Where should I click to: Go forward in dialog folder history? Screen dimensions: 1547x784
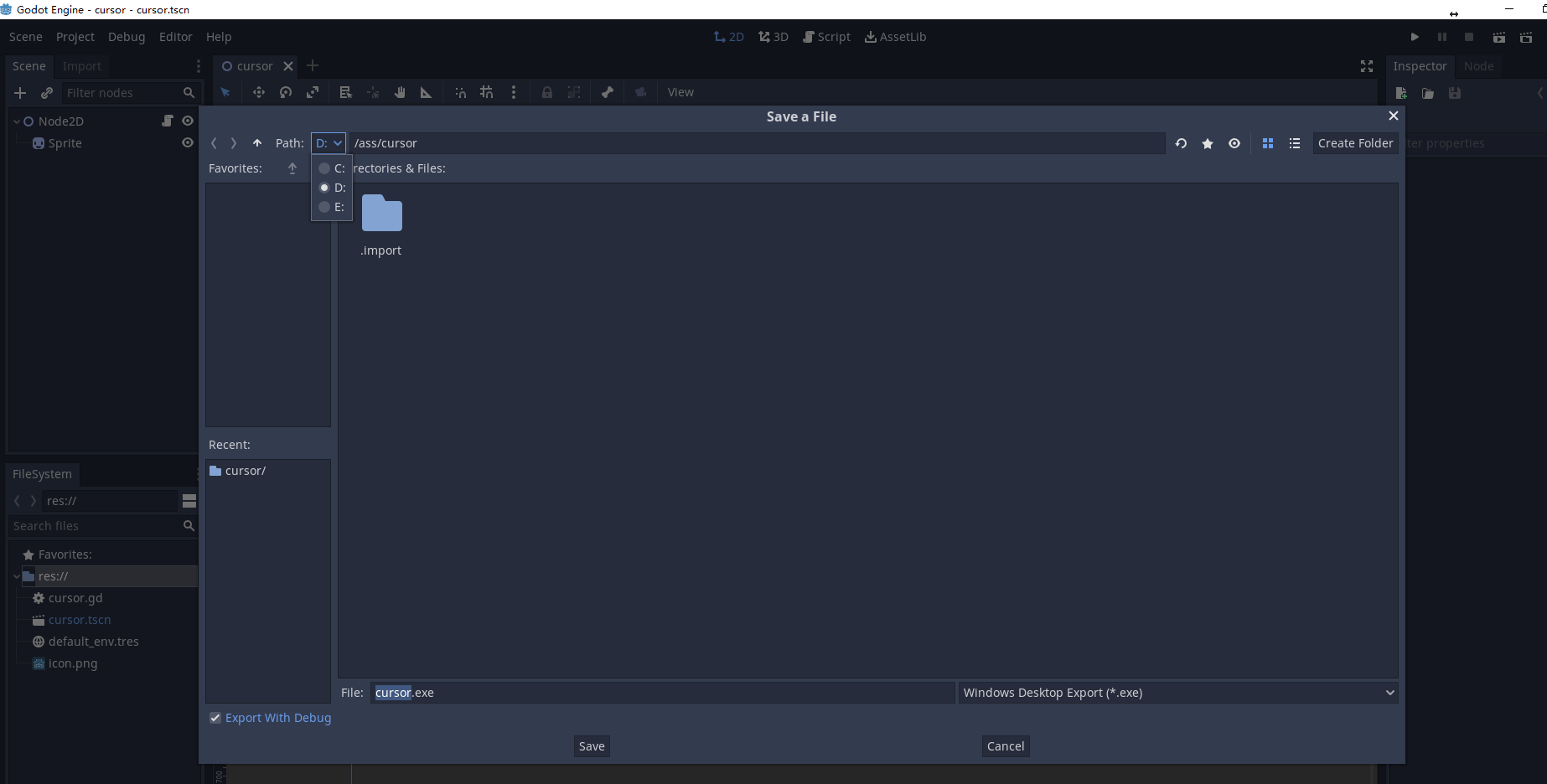(x=234, y=143)
